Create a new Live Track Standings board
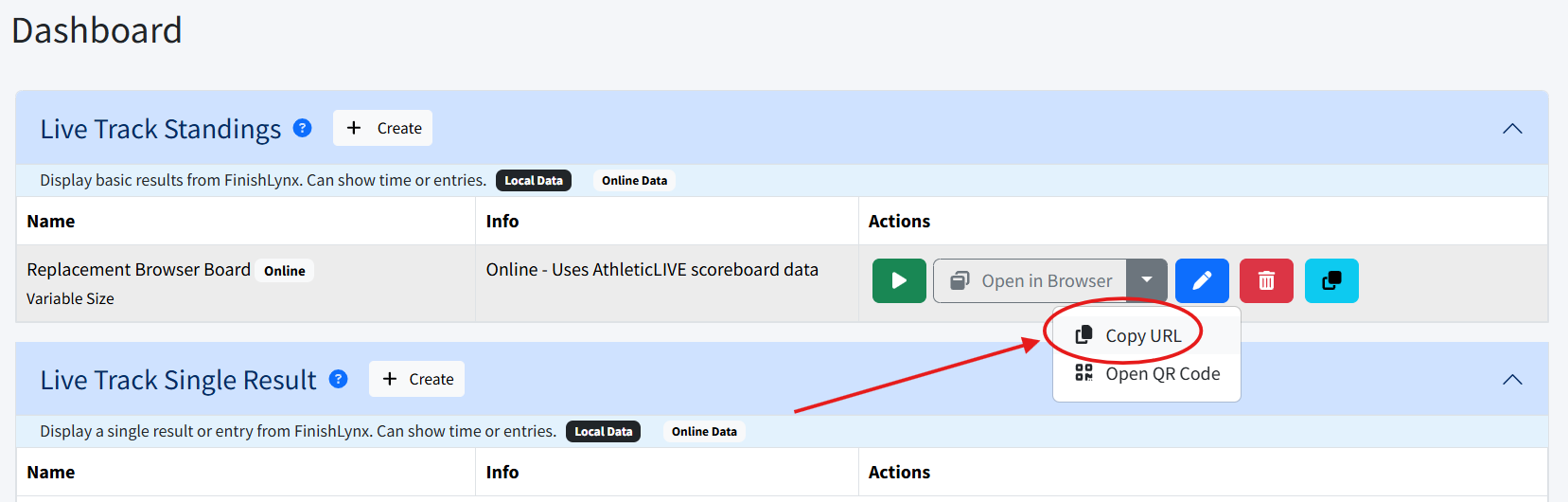1568x502 pixels. click(383, 128)
